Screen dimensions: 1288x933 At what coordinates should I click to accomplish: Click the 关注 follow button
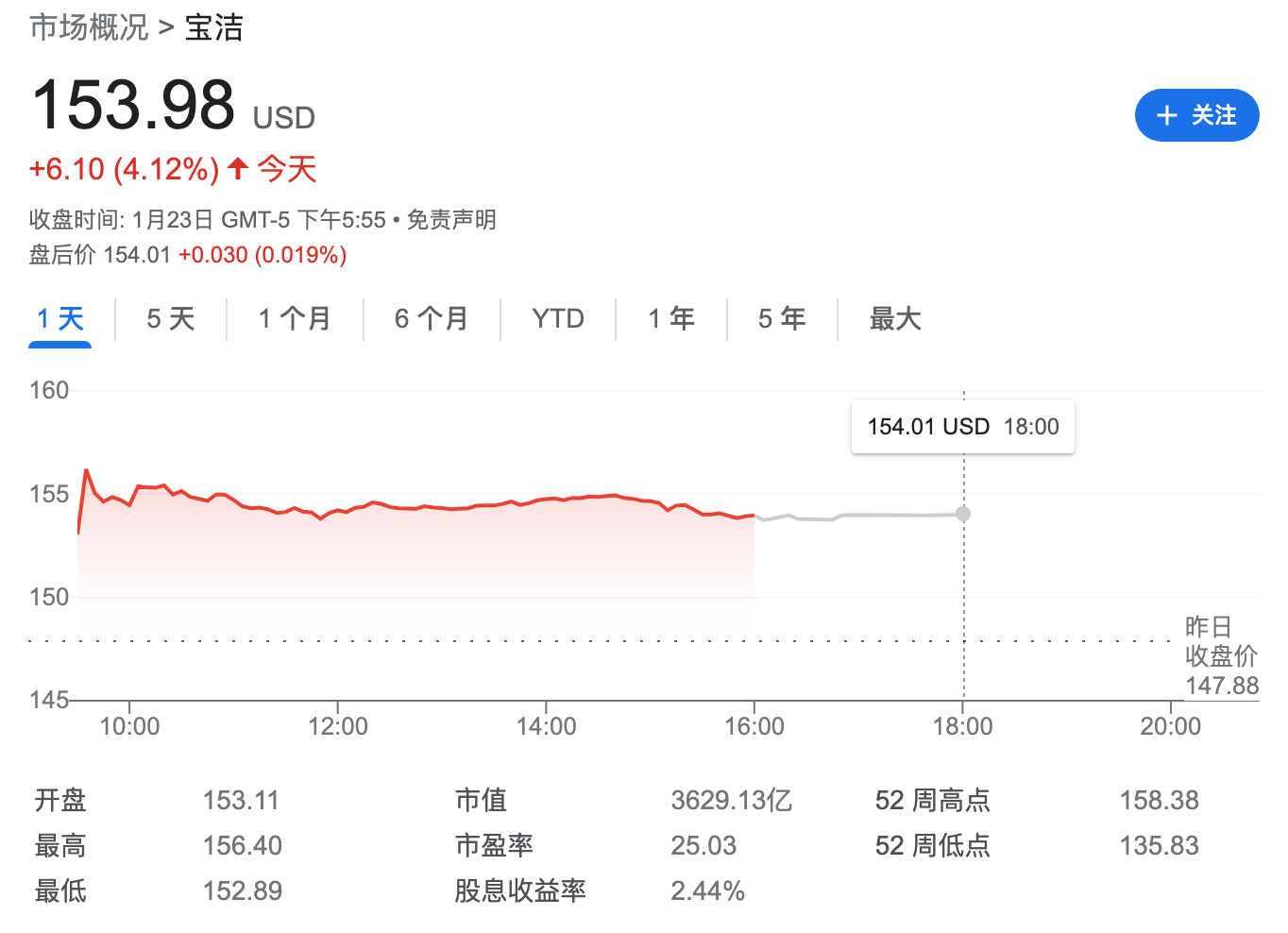coord(1196,115)
